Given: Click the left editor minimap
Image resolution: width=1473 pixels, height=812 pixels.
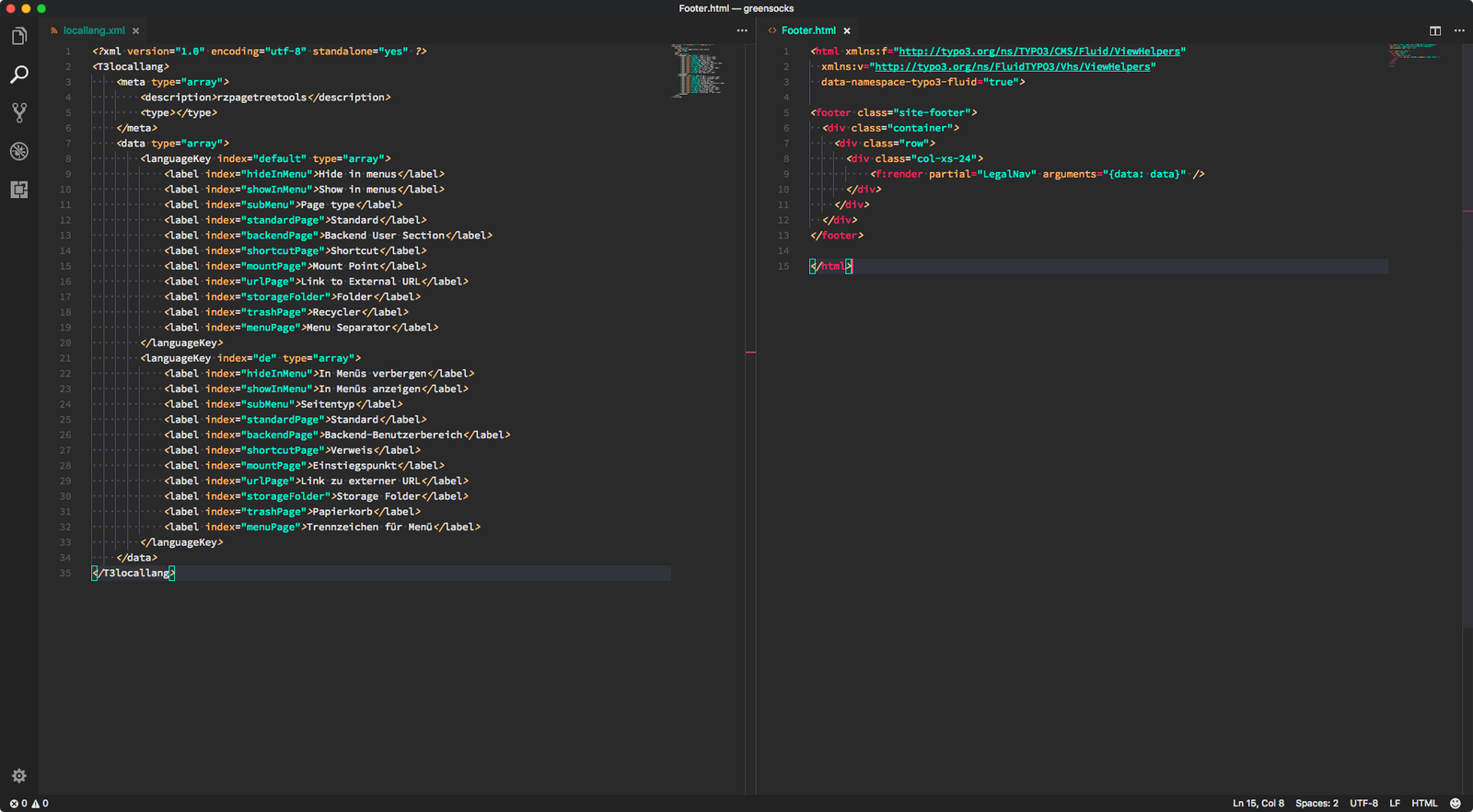Looking at the screenshot, I should (698, 70).
